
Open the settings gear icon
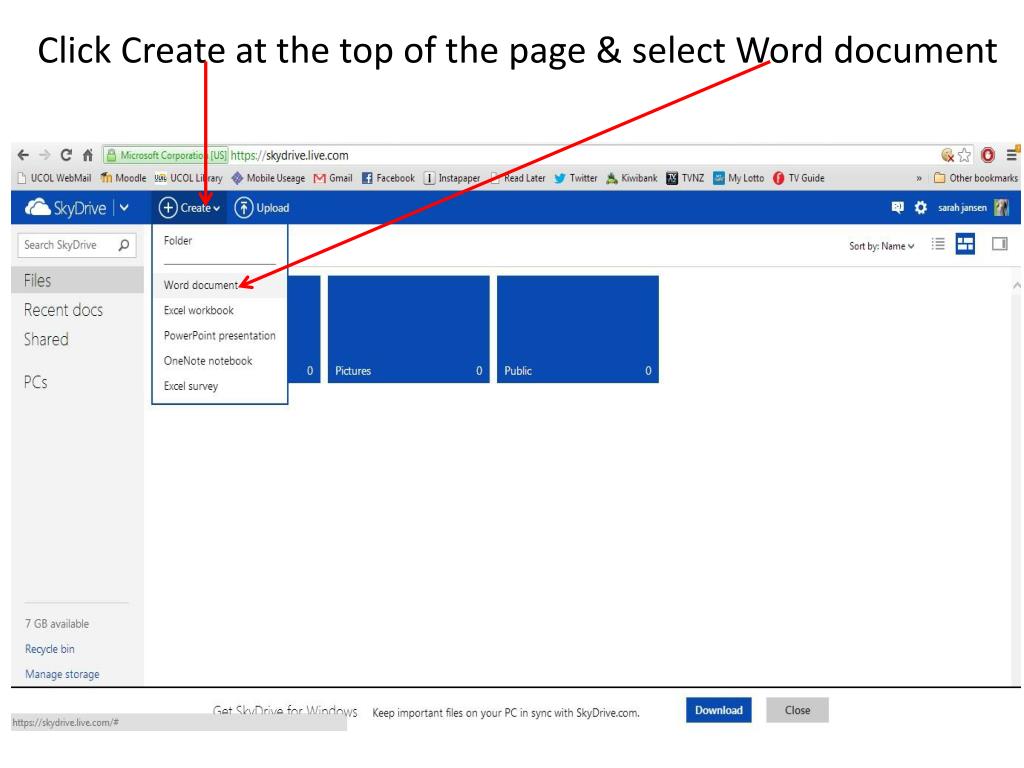pyautogui.click(x=921, y=208)
